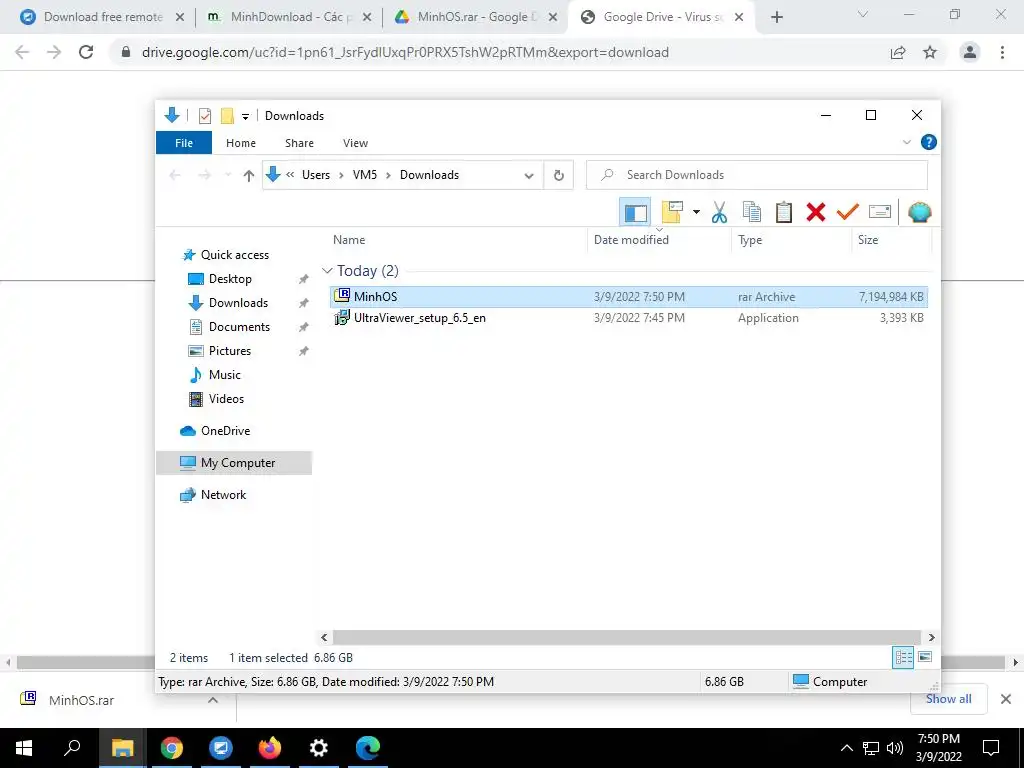Select My Computer in navigation pane
The height and width of the screenshot is (768, 1024).
(x=234, y=463)
